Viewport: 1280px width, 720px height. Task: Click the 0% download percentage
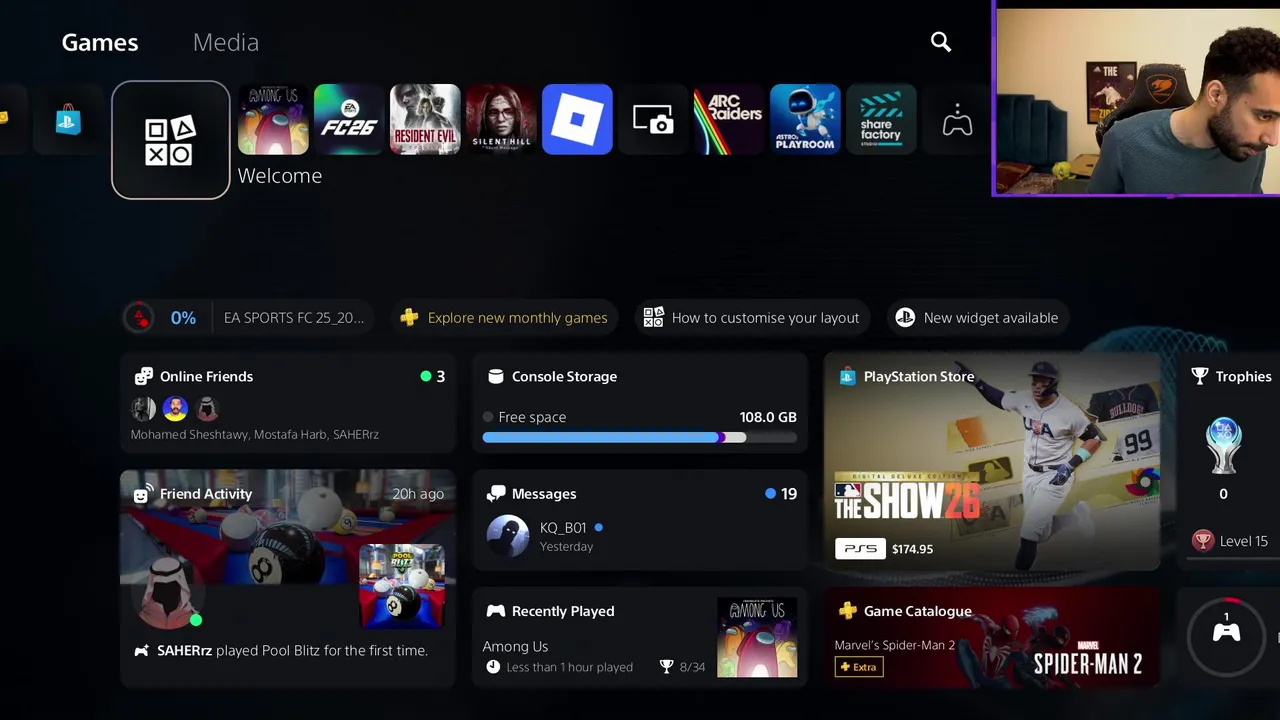pos(183,318)
